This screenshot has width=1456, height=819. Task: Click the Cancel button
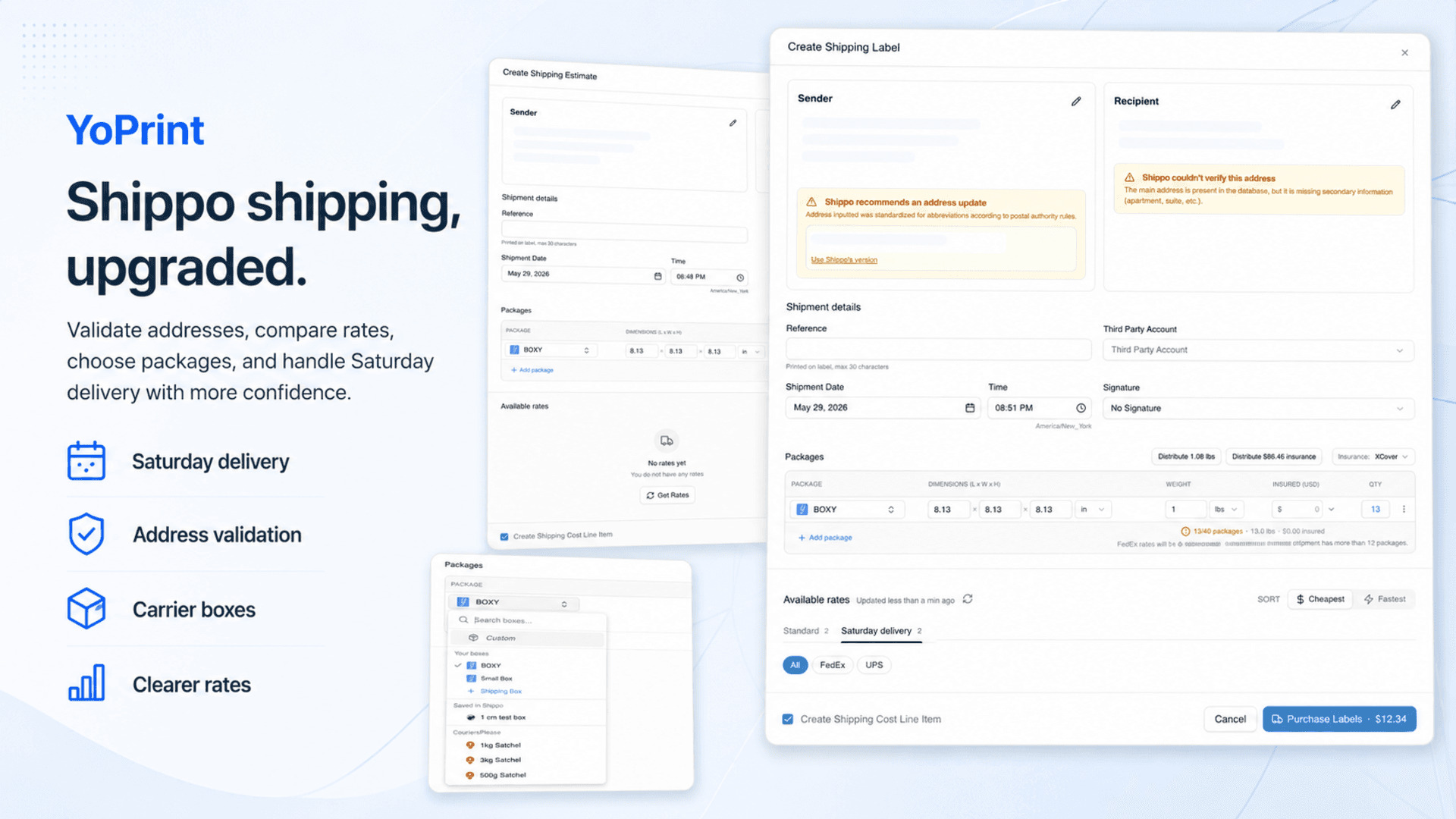tap(1229, 719)
